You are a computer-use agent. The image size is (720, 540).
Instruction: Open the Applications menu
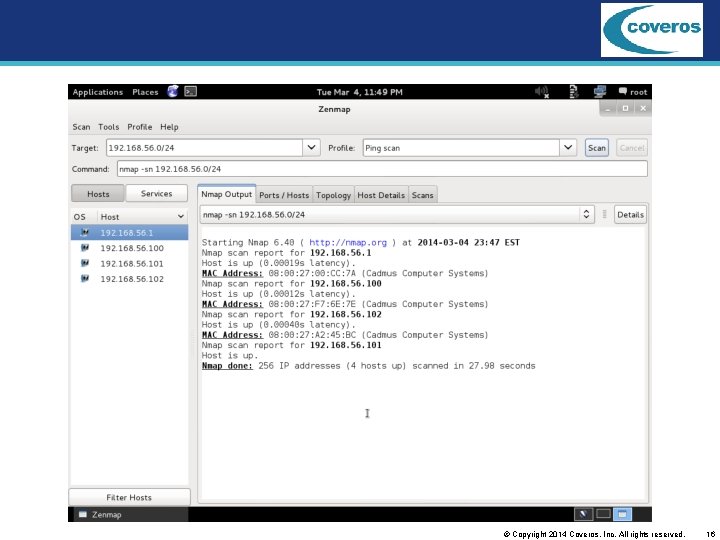[x=97, y=92]
